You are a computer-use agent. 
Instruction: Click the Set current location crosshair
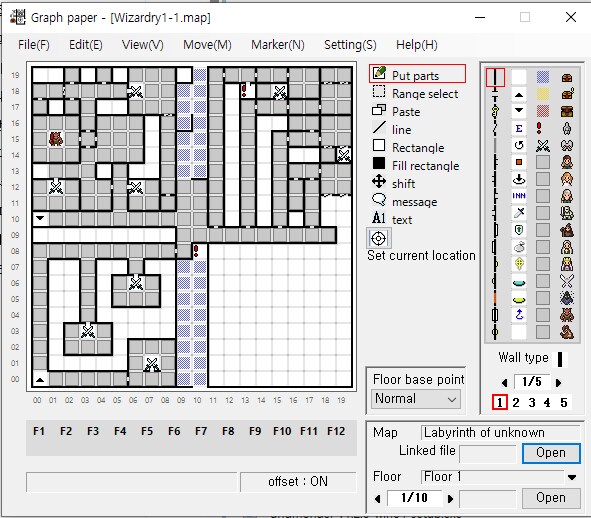click(378, 238)
